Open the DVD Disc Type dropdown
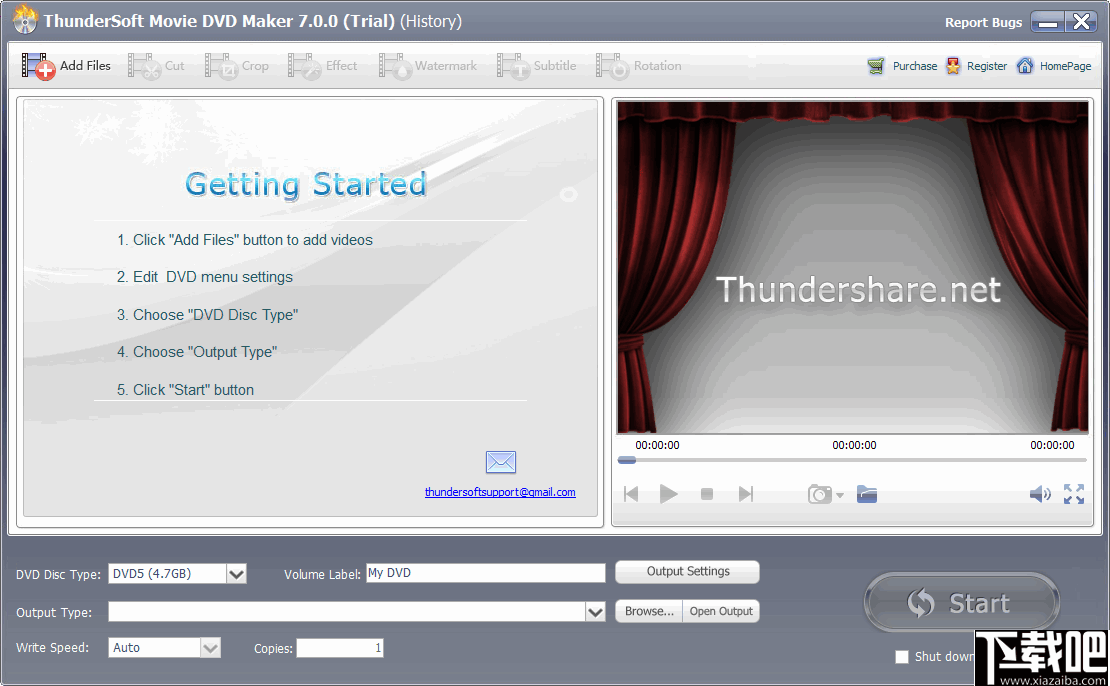This screenshot has height=686, width=1110. pos(236,573)
